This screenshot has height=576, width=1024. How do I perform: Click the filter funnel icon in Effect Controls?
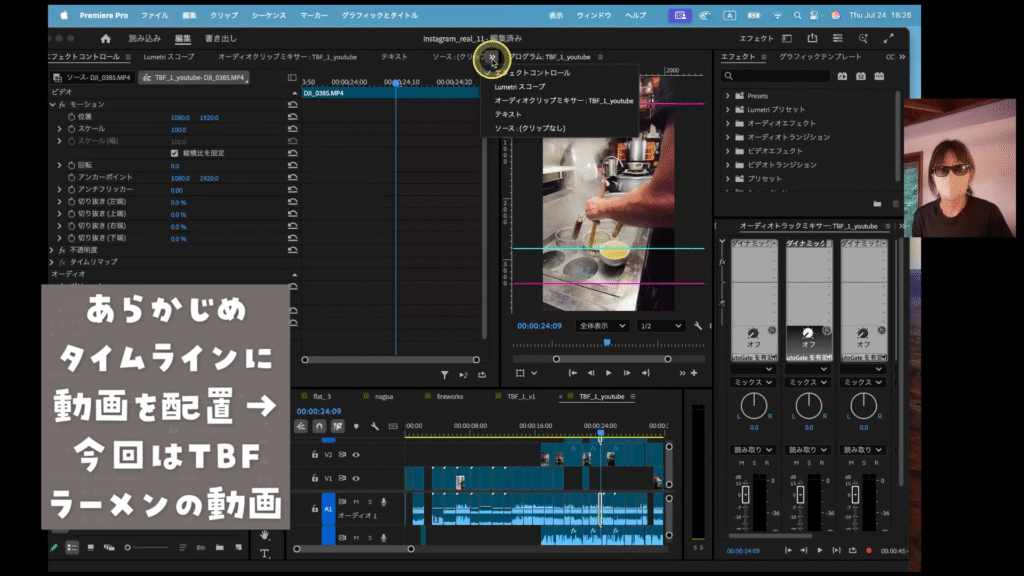[444, 375]
